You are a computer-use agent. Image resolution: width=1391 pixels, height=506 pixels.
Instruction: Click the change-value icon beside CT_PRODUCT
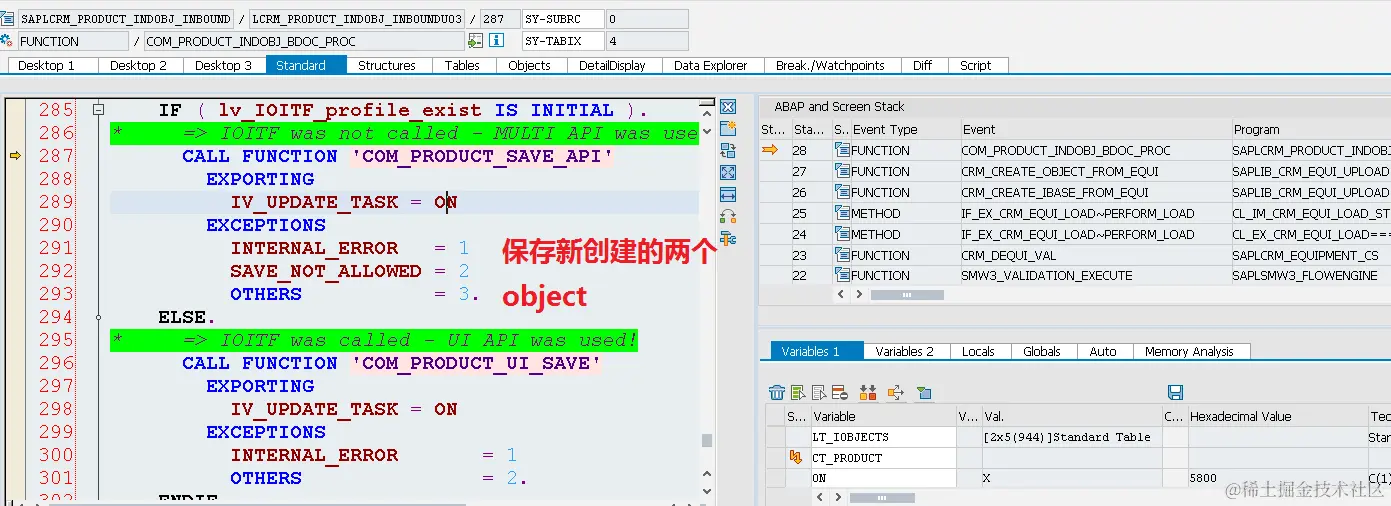796,458
